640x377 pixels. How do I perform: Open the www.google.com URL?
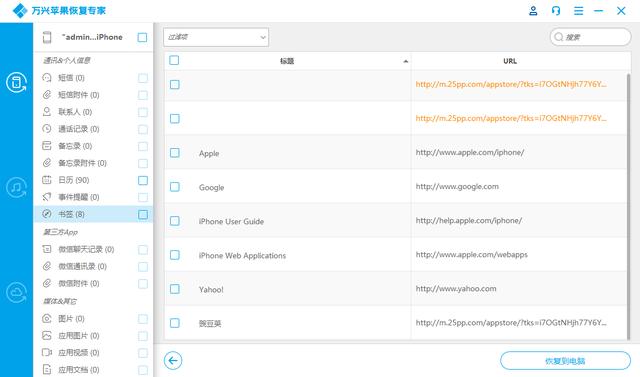coord(457,186)
